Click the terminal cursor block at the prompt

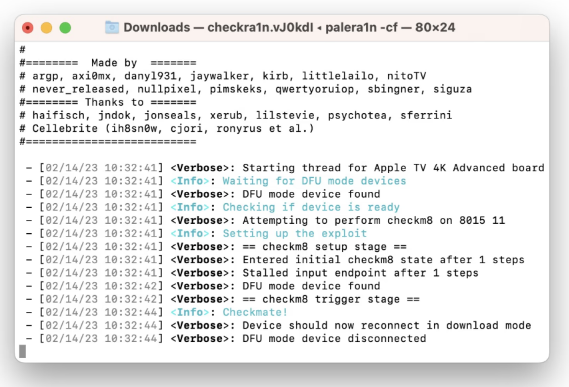pos(22,351)
